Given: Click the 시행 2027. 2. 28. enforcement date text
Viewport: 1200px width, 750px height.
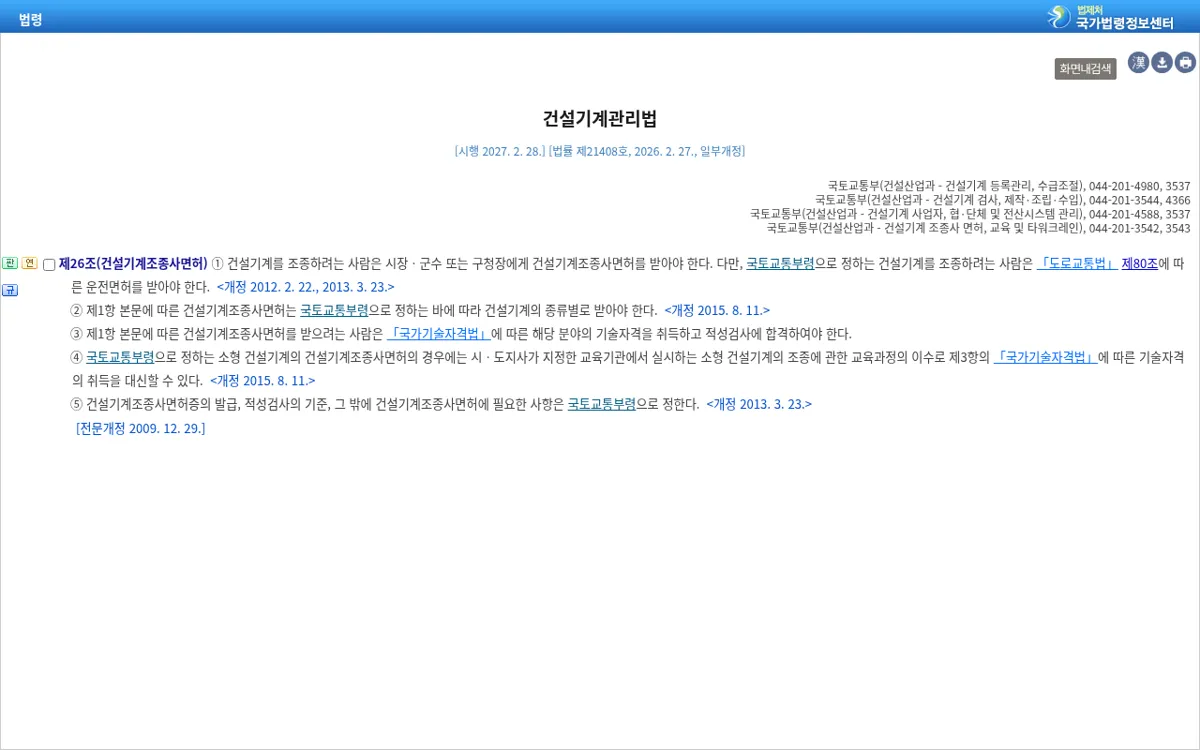Looking at the screenshot, I should 500,151.
